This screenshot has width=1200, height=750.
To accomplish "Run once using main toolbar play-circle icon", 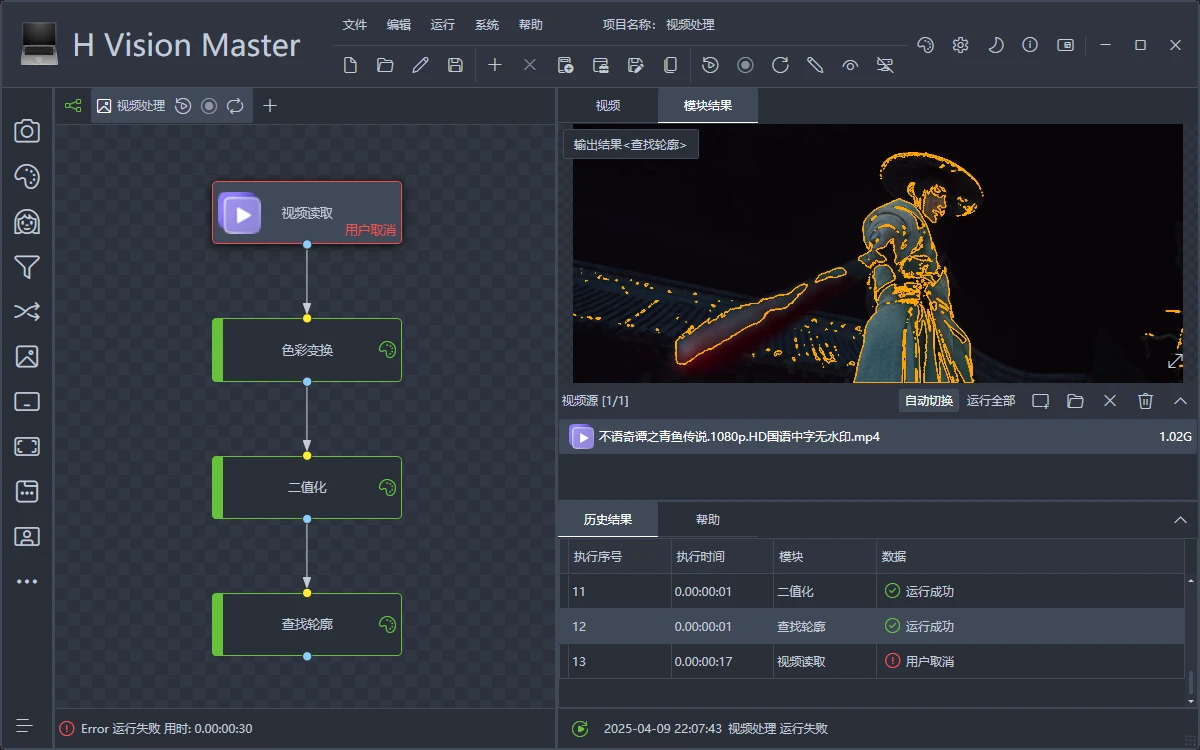I will 710,65.
